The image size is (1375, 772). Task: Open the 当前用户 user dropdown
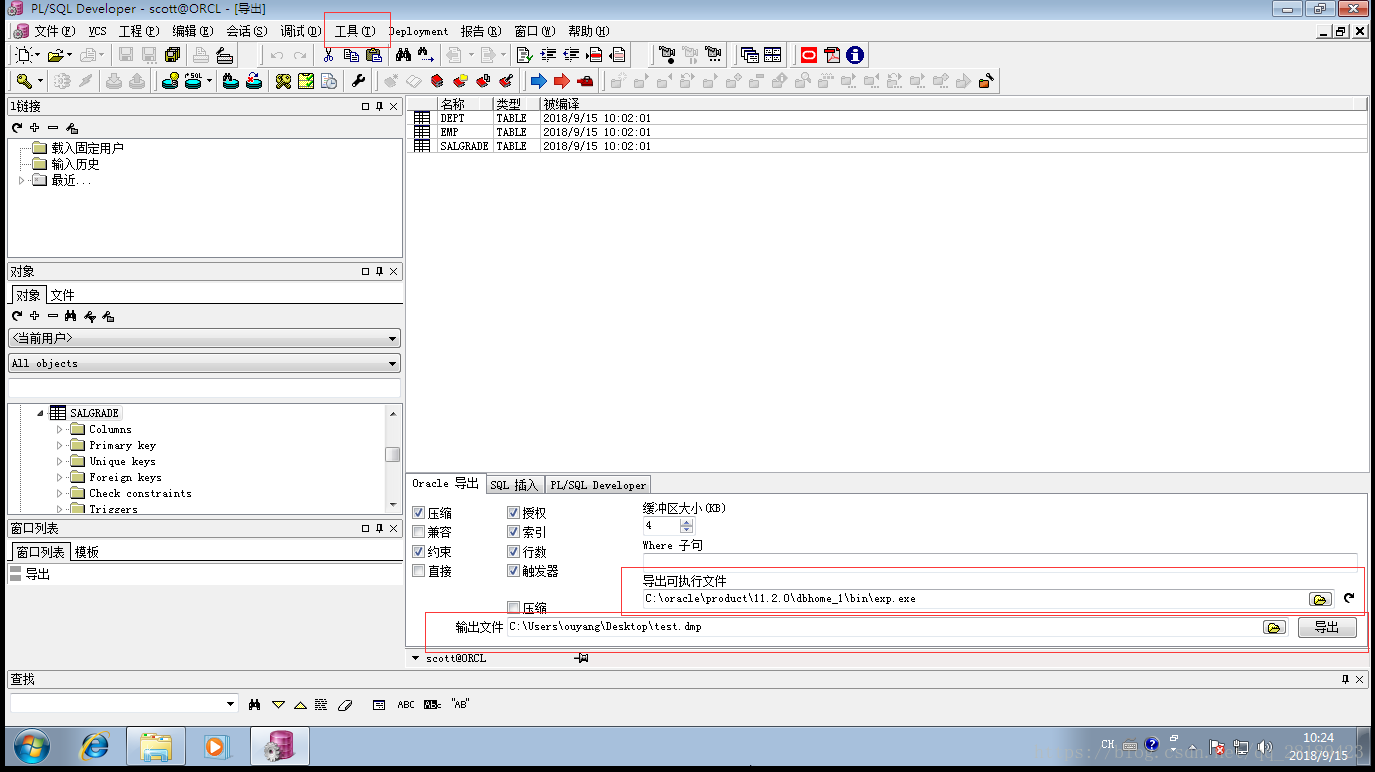[391, 337]
